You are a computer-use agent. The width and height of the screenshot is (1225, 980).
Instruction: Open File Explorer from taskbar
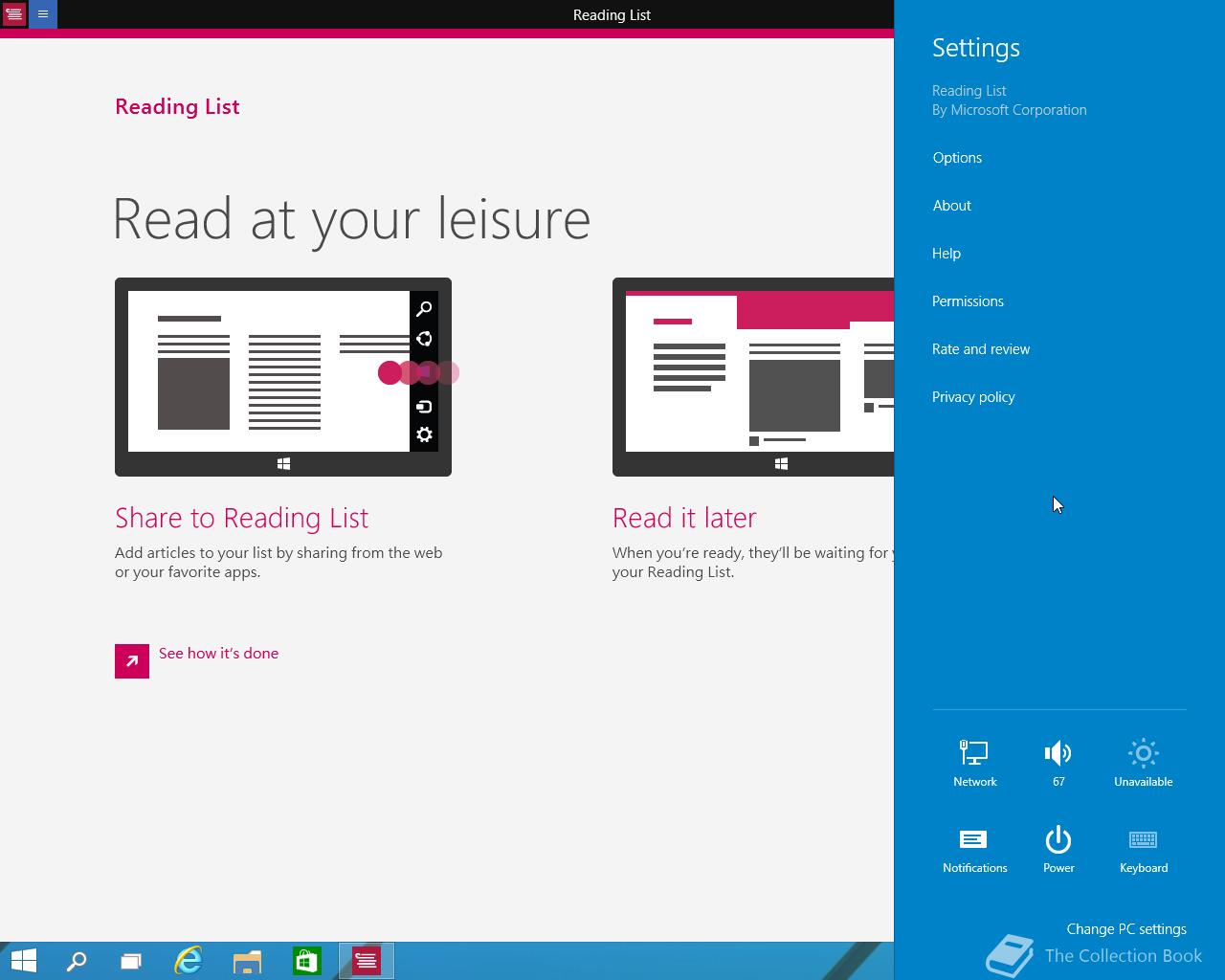pyautogui.click(x=247, y=961)
